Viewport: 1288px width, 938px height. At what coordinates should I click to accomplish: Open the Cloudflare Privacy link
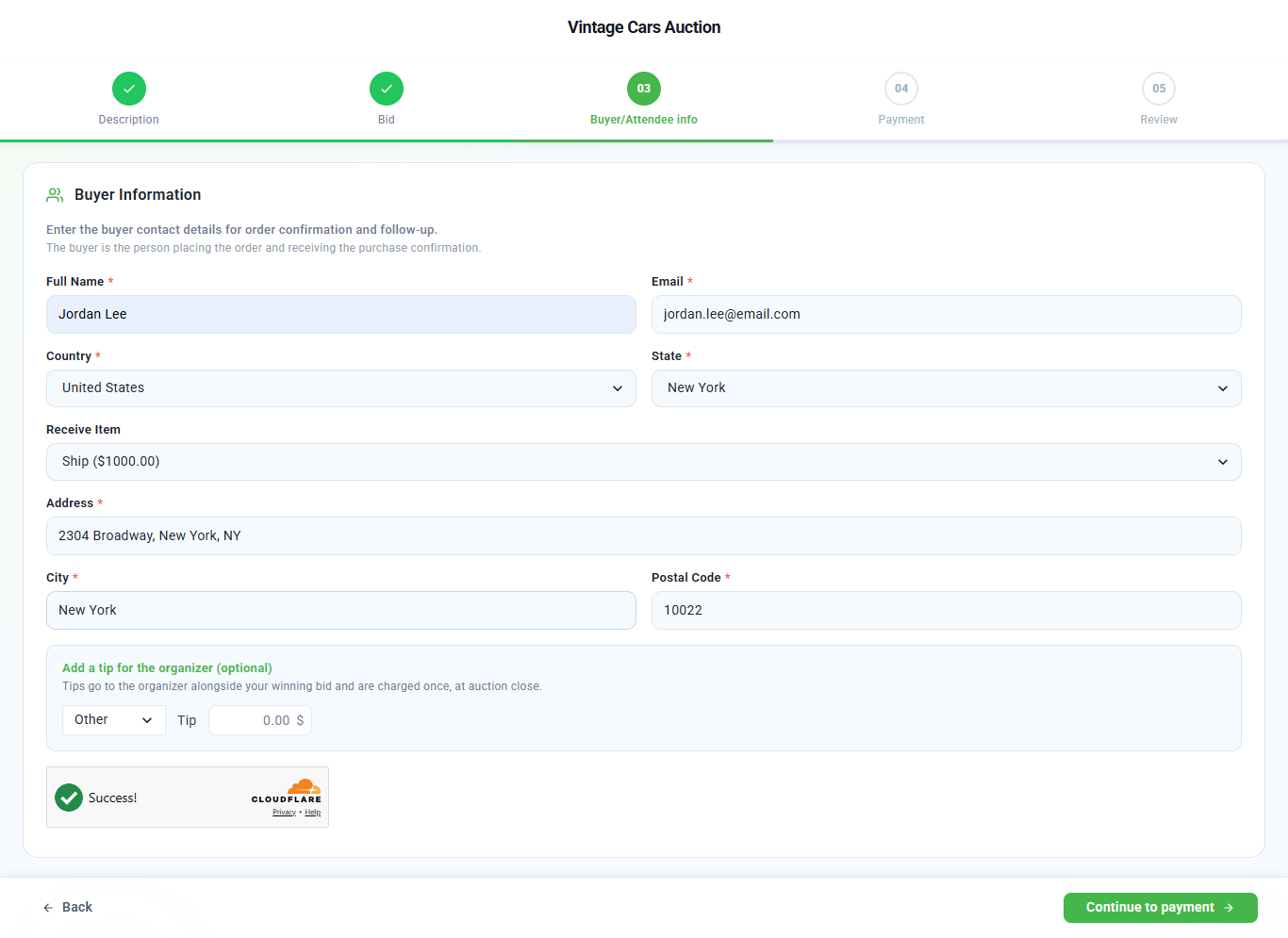point(284,813)
